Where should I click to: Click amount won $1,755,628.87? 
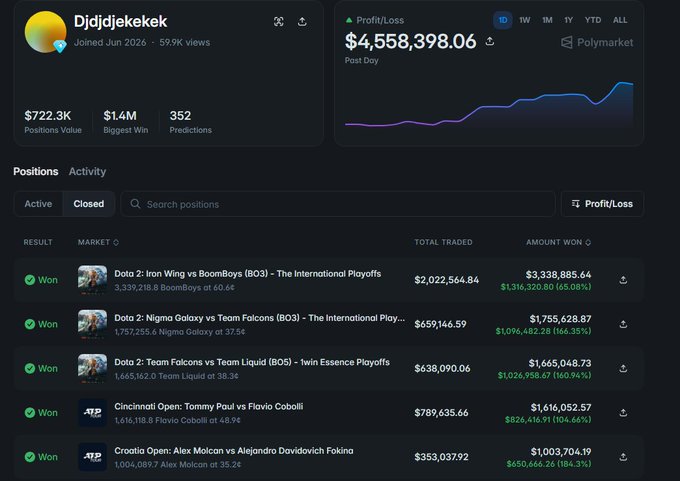[560, 319]
